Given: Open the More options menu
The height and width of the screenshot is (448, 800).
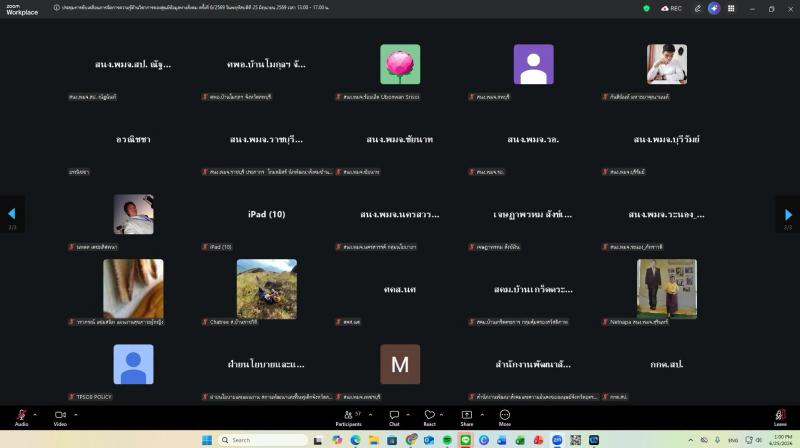Looking at the screenshot, I should [505, 417].
